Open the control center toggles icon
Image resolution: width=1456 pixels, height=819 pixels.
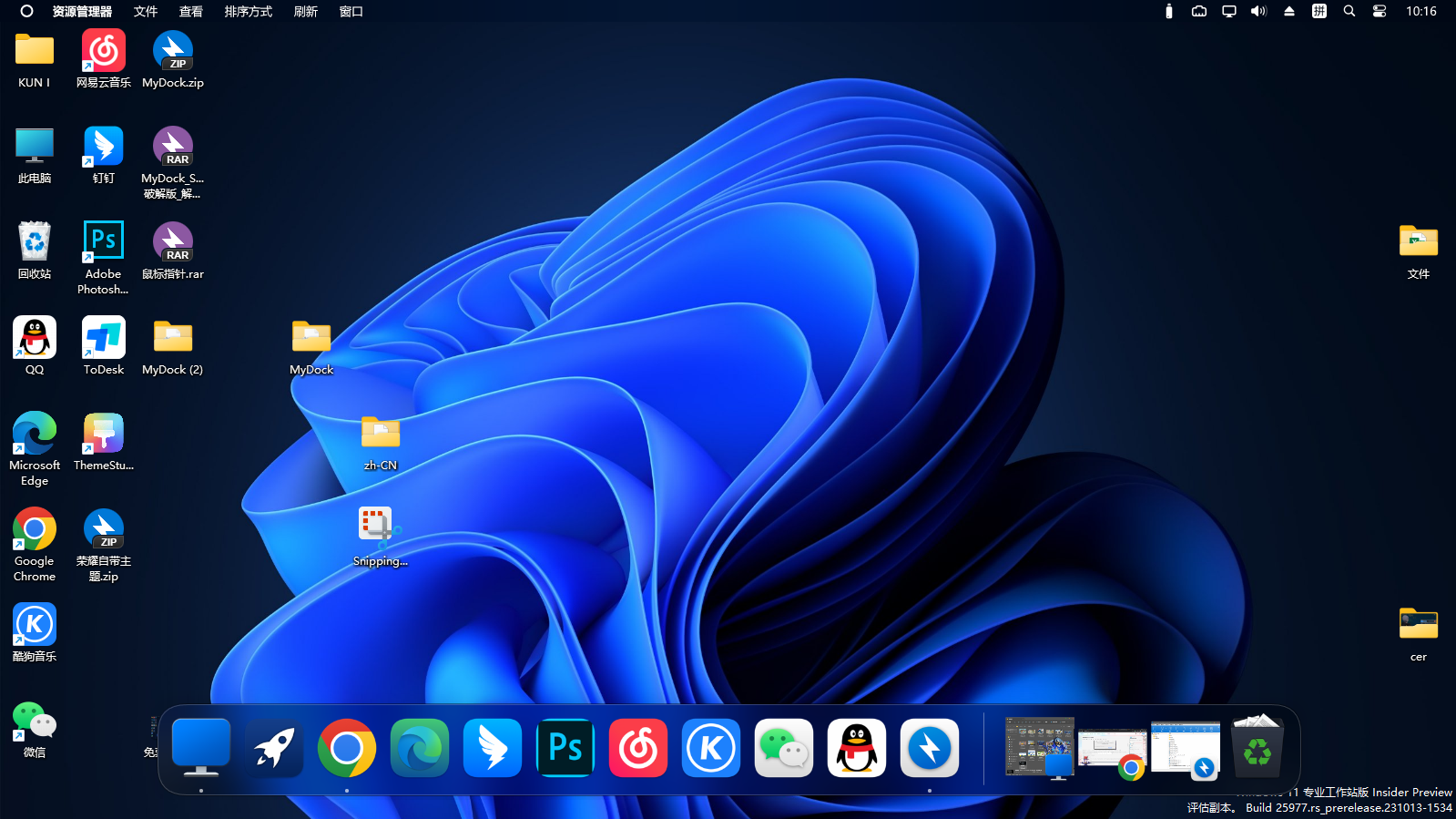(1379, 12)
